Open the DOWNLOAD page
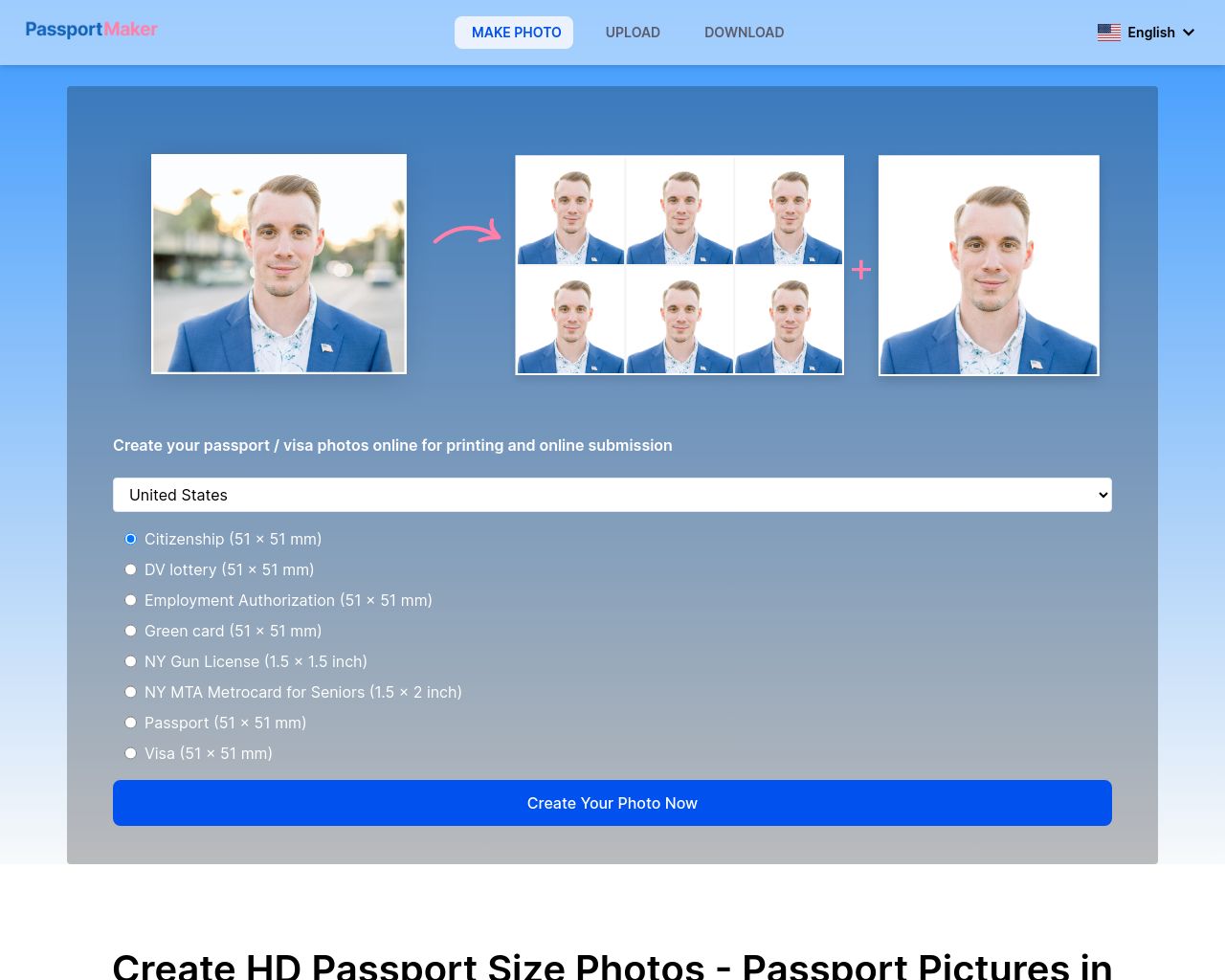 pyautogui.click(x=744, y=33)
